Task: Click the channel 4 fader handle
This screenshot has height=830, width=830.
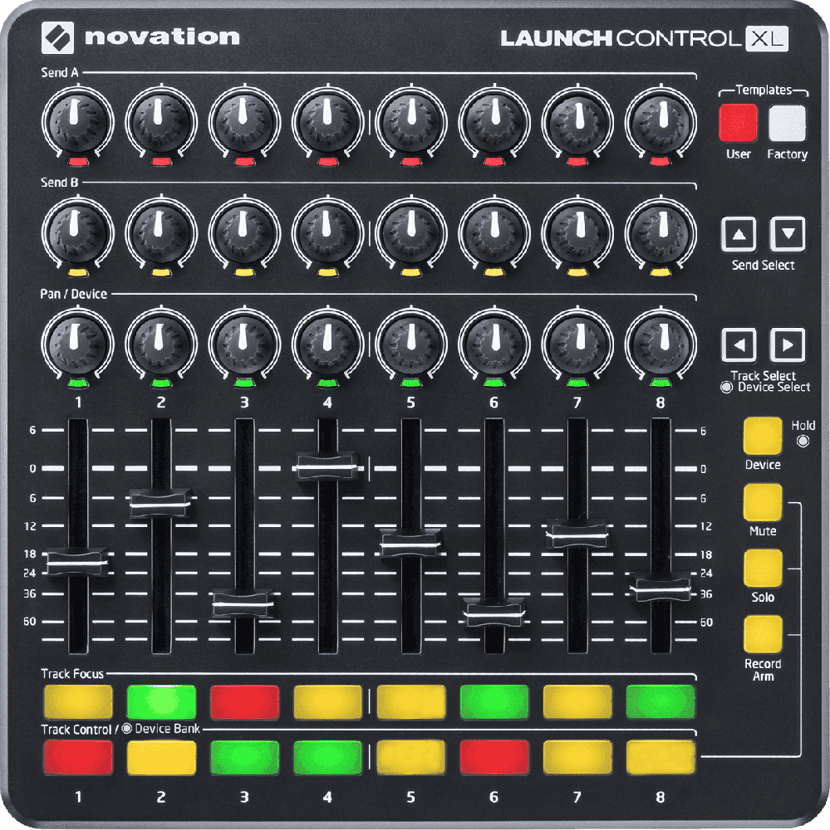Action: pyautogui.click(x=327, y=466)
